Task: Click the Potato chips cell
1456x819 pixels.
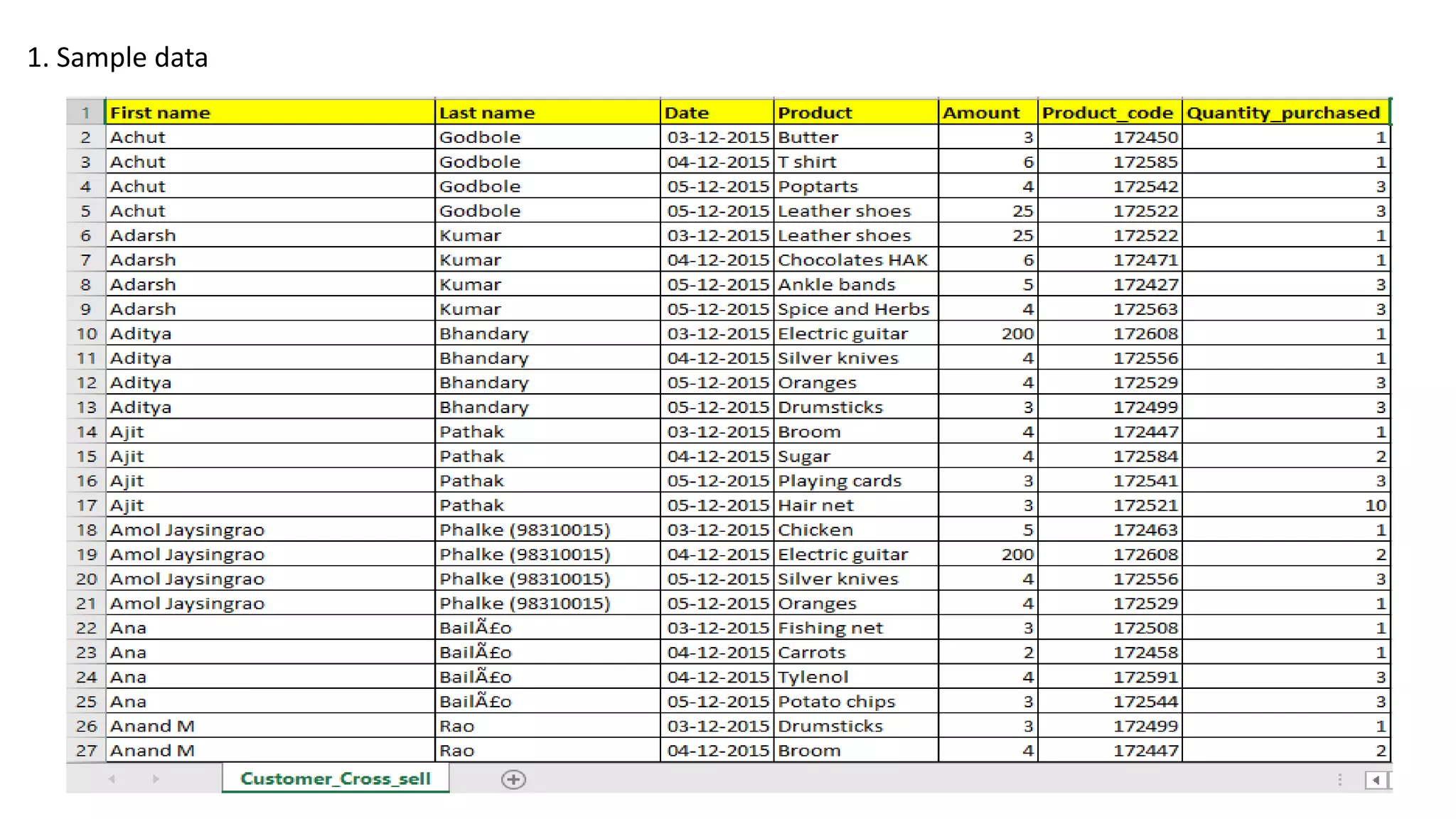Action: (x=856, y=701)
